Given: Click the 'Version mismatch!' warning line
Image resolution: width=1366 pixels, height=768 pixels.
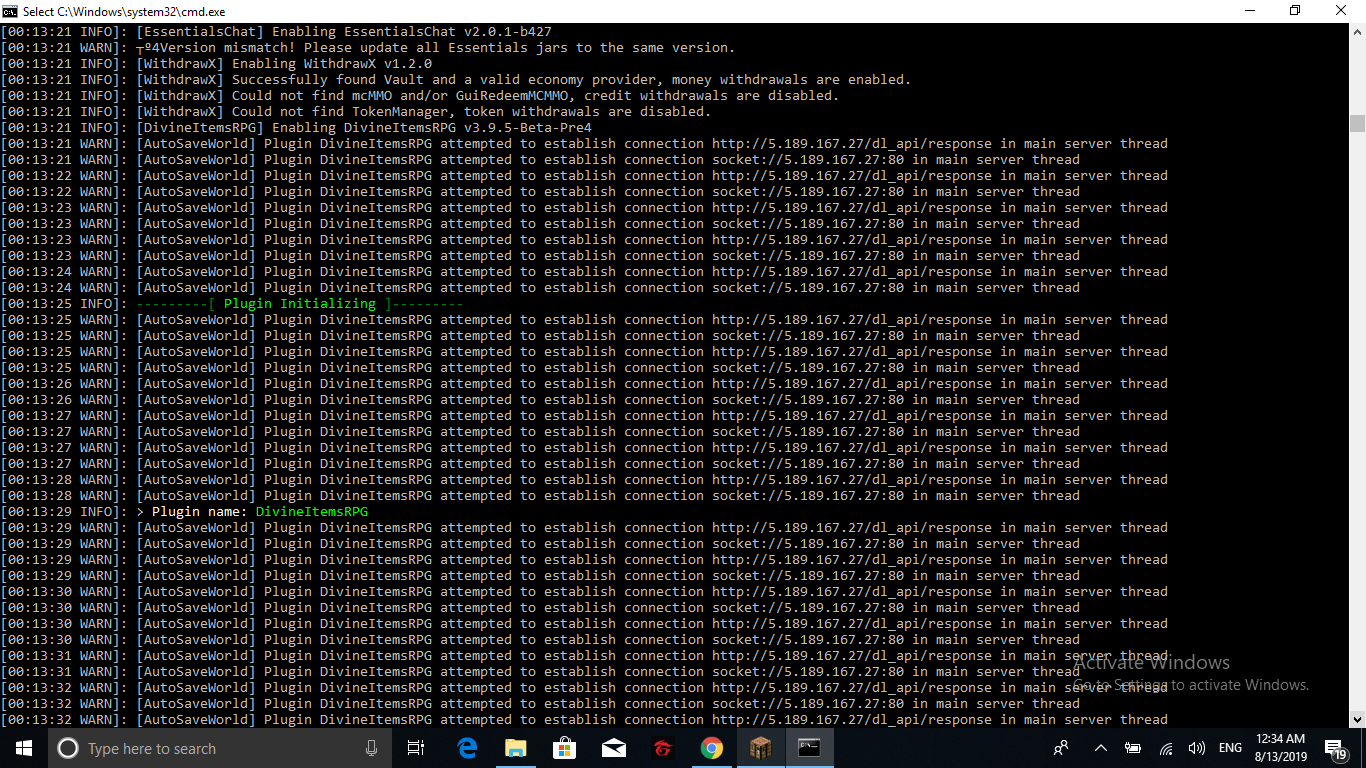Looking at the screenshot, I should coord(368,48).
